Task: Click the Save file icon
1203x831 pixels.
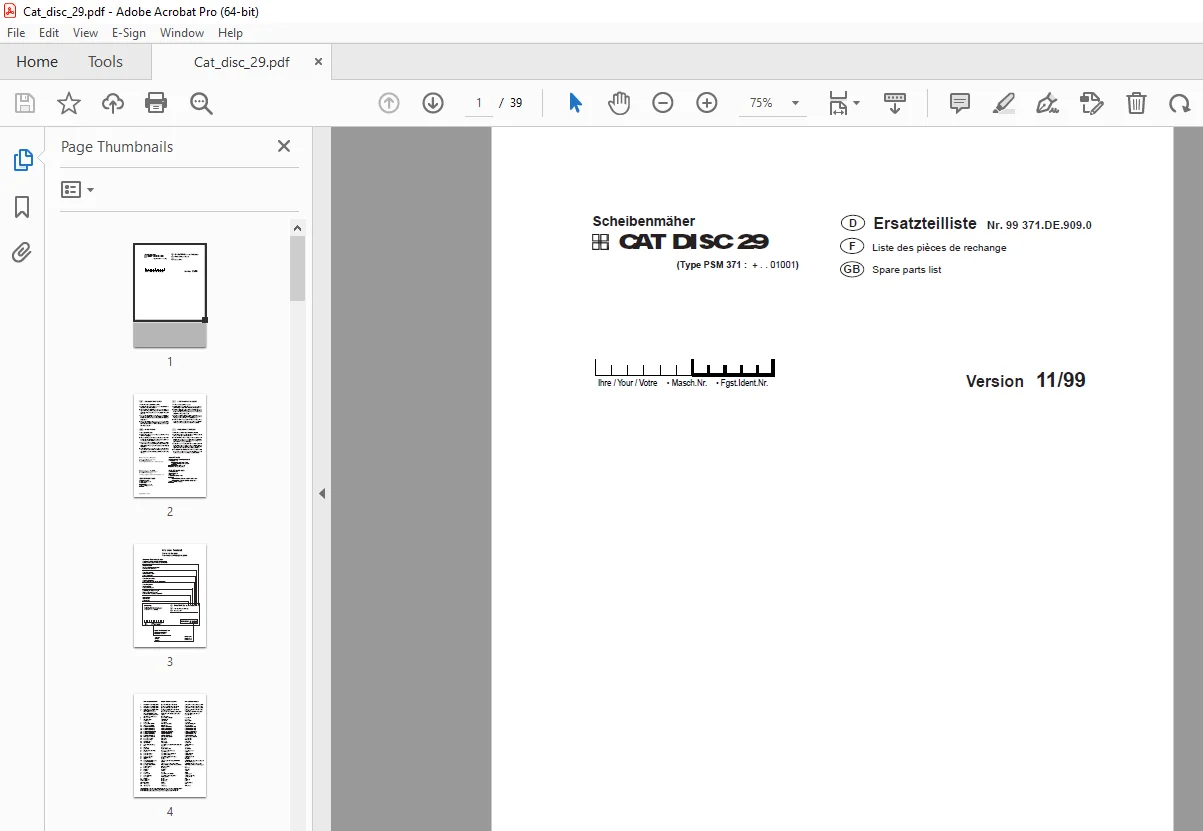Action: tap(25, 103)
